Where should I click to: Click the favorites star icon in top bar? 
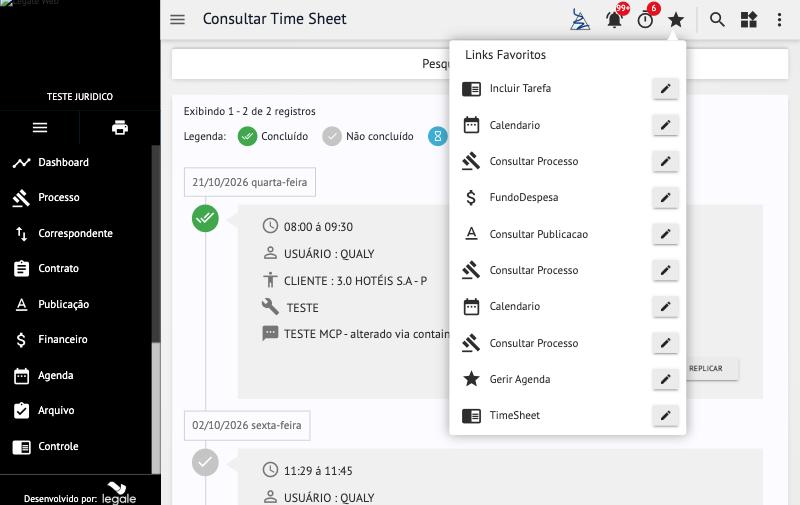click(x=676, y=20)
